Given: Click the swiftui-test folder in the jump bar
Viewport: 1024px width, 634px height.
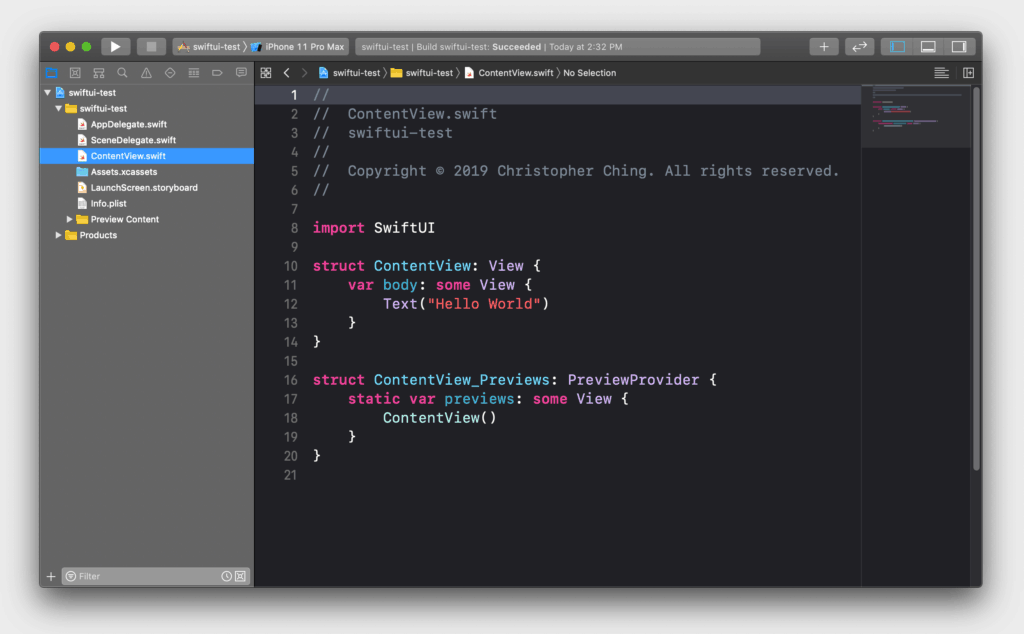Looking at the screenshot, I should coord(422,72).
